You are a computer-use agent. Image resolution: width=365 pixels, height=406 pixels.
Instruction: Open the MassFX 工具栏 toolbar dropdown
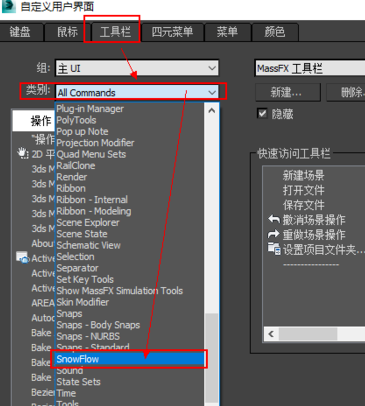310,68
